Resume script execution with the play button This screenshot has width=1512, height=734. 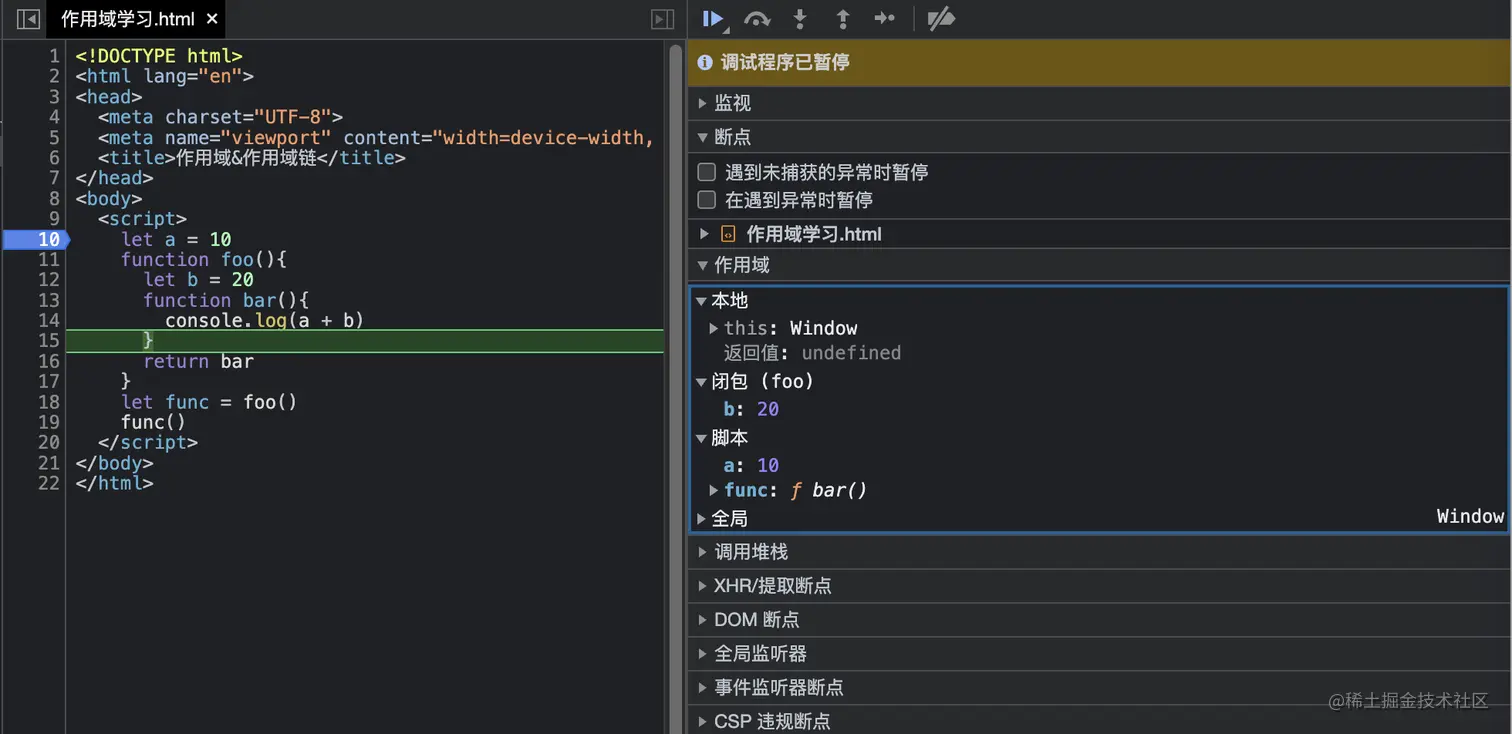714,19
